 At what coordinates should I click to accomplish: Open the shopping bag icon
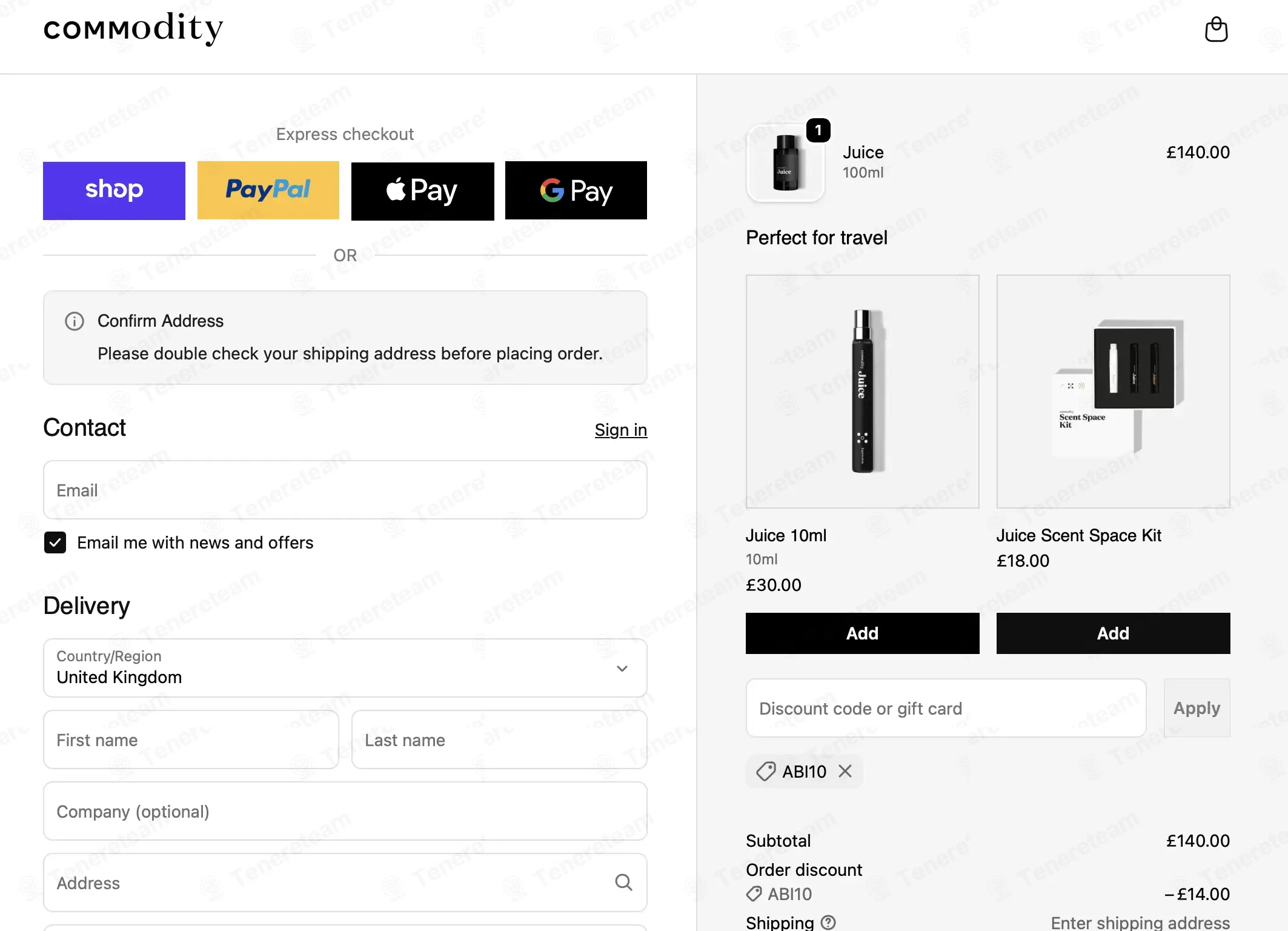coord(1216,29)
